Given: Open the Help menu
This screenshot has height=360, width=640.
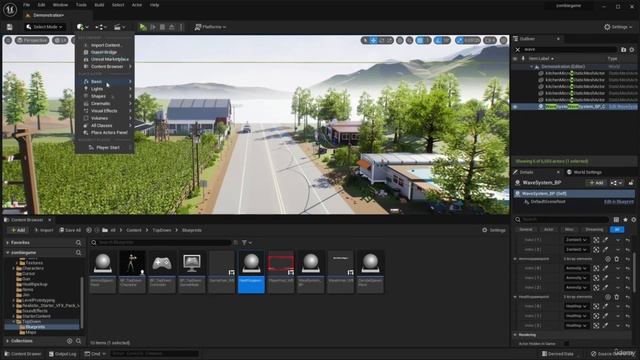Looking at the screenshot, I should tap(154, 5).
